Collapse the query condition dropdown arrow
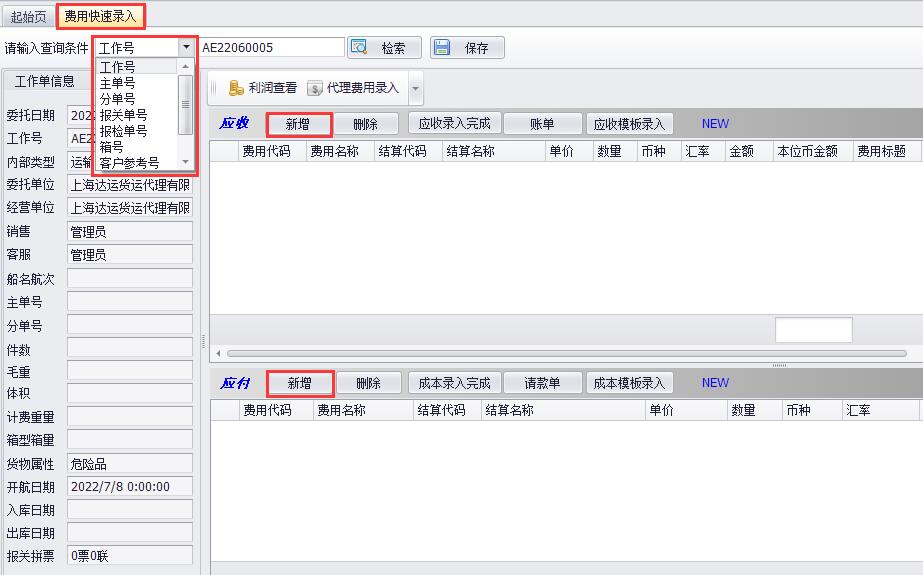 click(186, 47)
